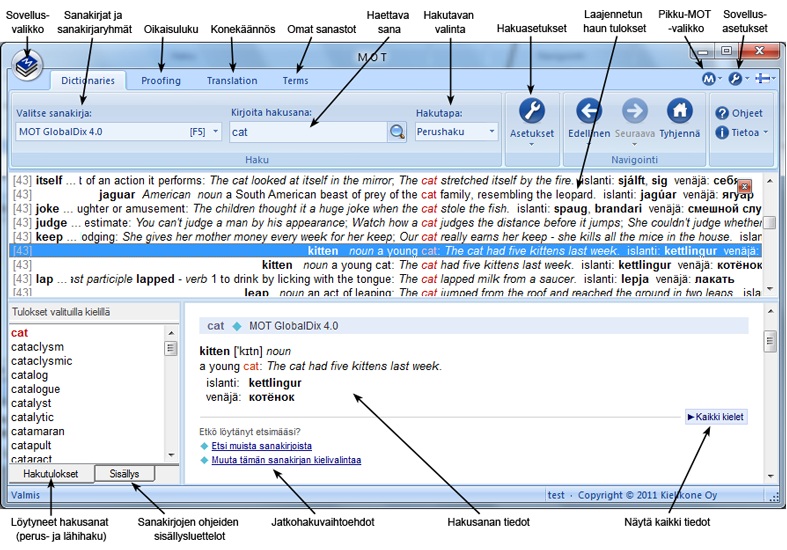Select the 'keep' extended result row

(x=386, y=237)
